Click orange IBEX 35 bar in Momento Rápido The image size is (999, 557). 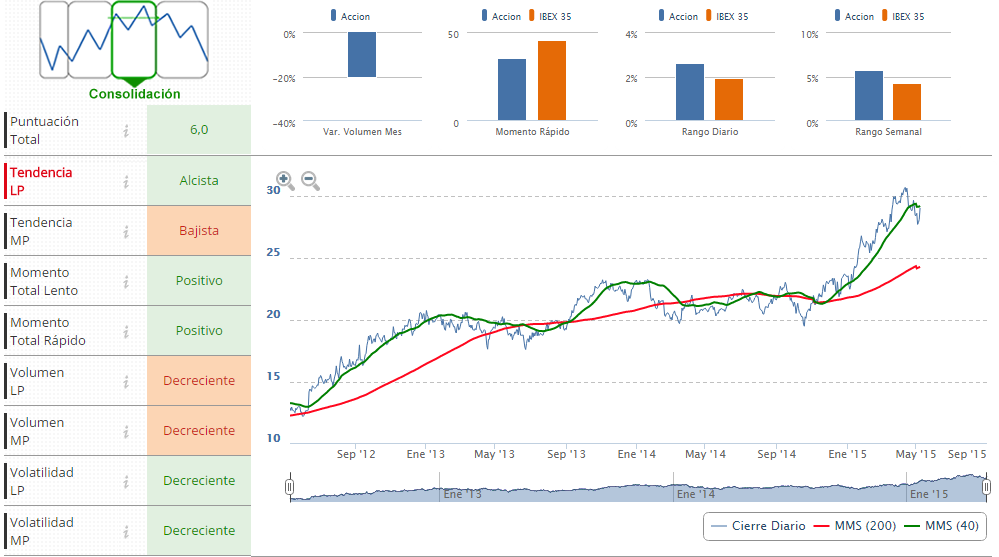(552, 80)
